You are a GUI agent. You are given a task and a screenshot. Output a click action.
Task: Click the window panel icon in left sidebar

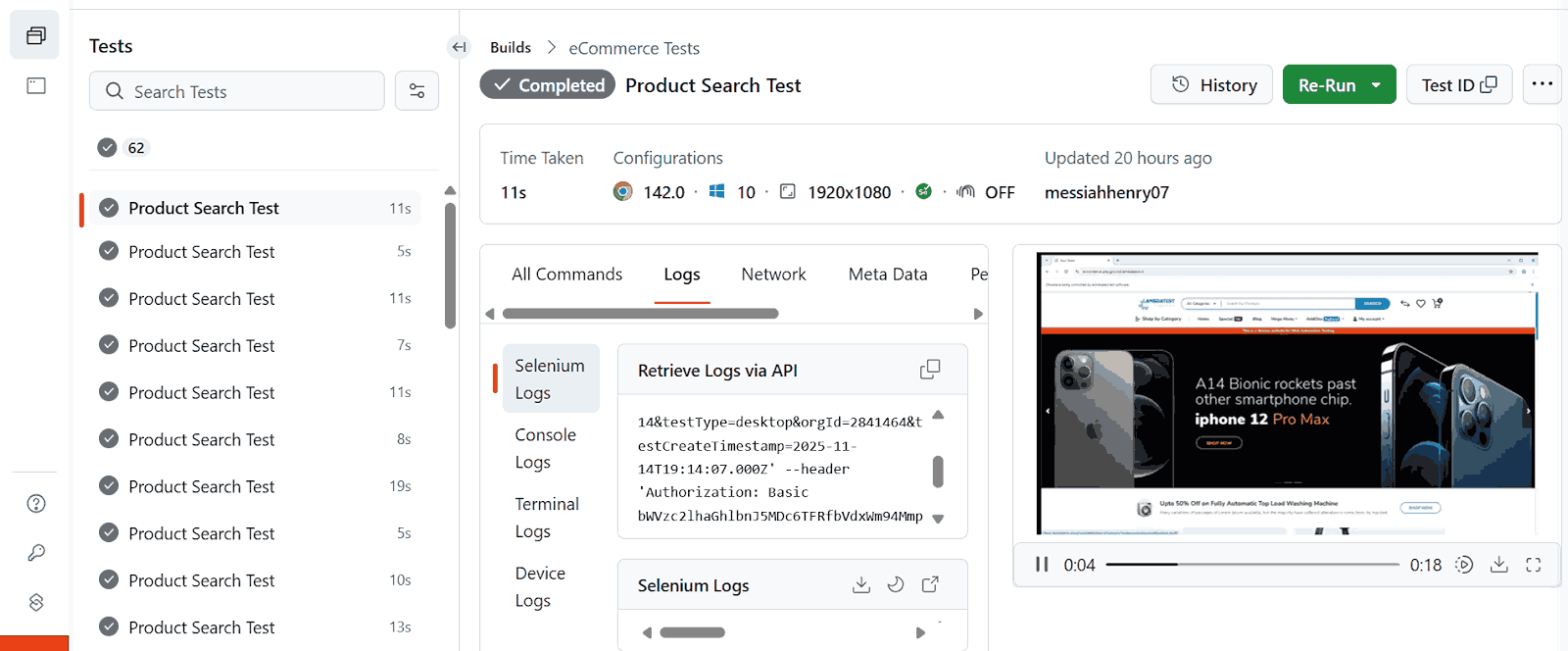tap(36, 85)
